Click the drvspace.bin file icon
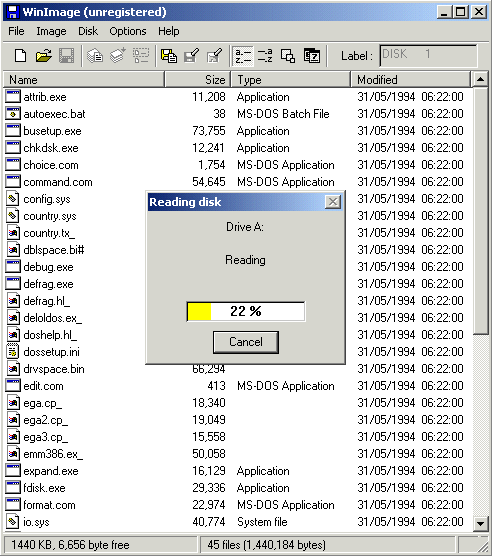Image resolution: width=492 pixels, height=556 pixels. pos(13,369)
